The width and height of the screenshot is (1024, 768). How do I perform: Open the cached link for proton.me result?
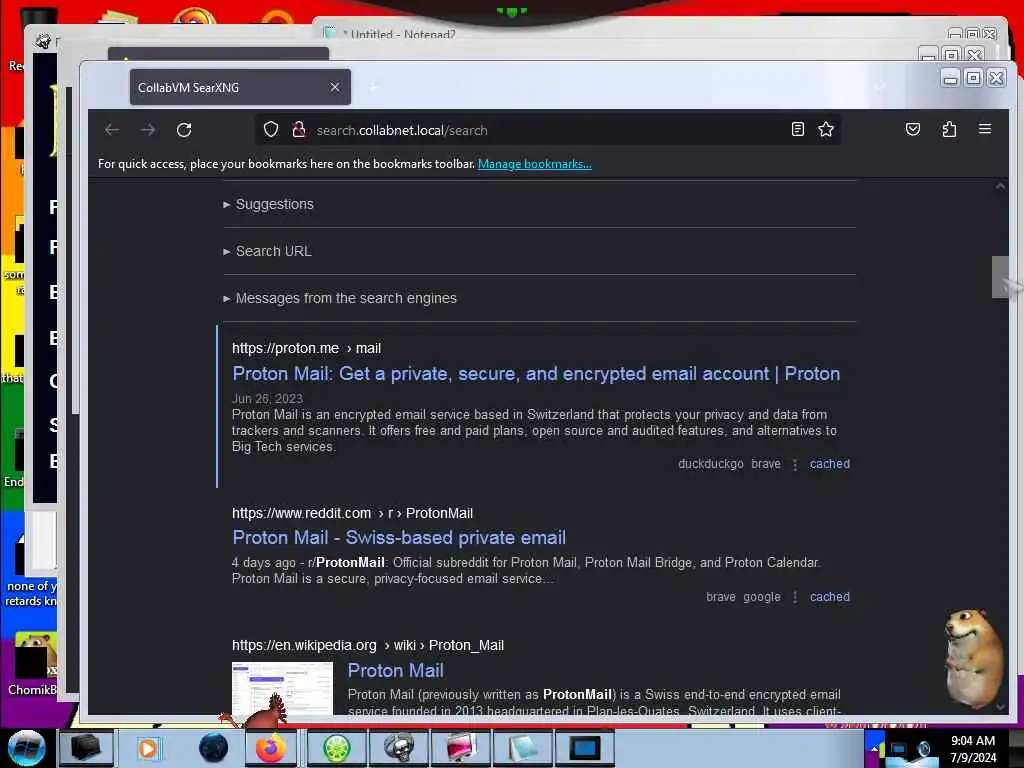click(829, 464)
